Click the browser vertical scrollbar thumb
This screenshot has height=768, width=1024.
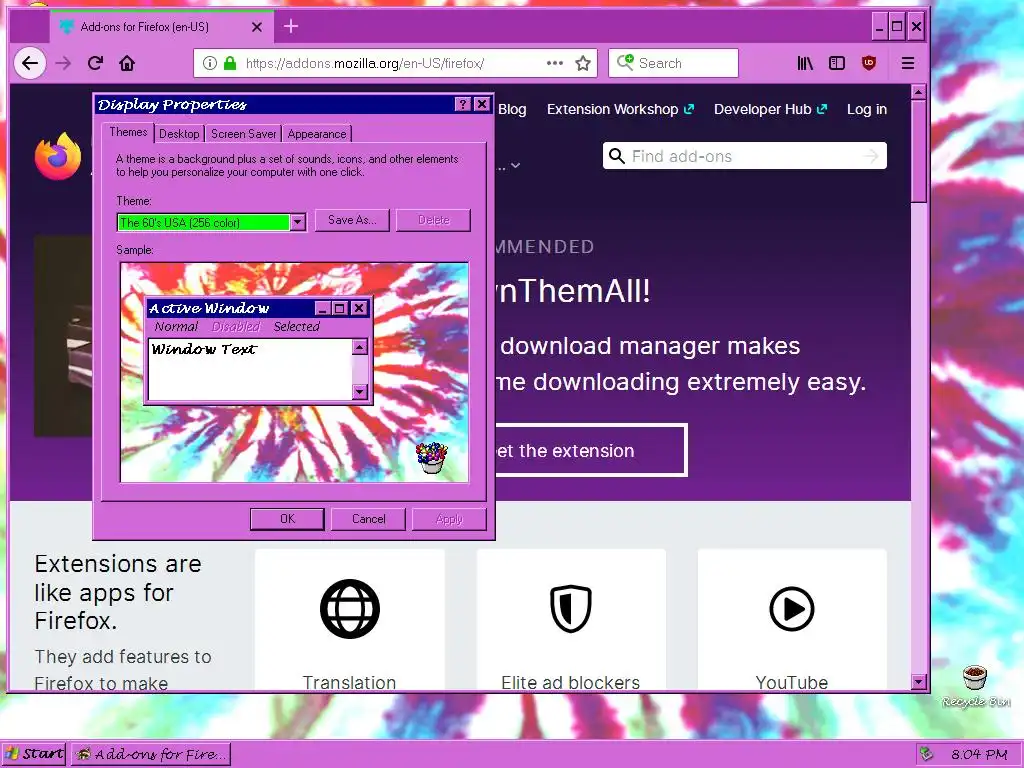coord(918,152)
